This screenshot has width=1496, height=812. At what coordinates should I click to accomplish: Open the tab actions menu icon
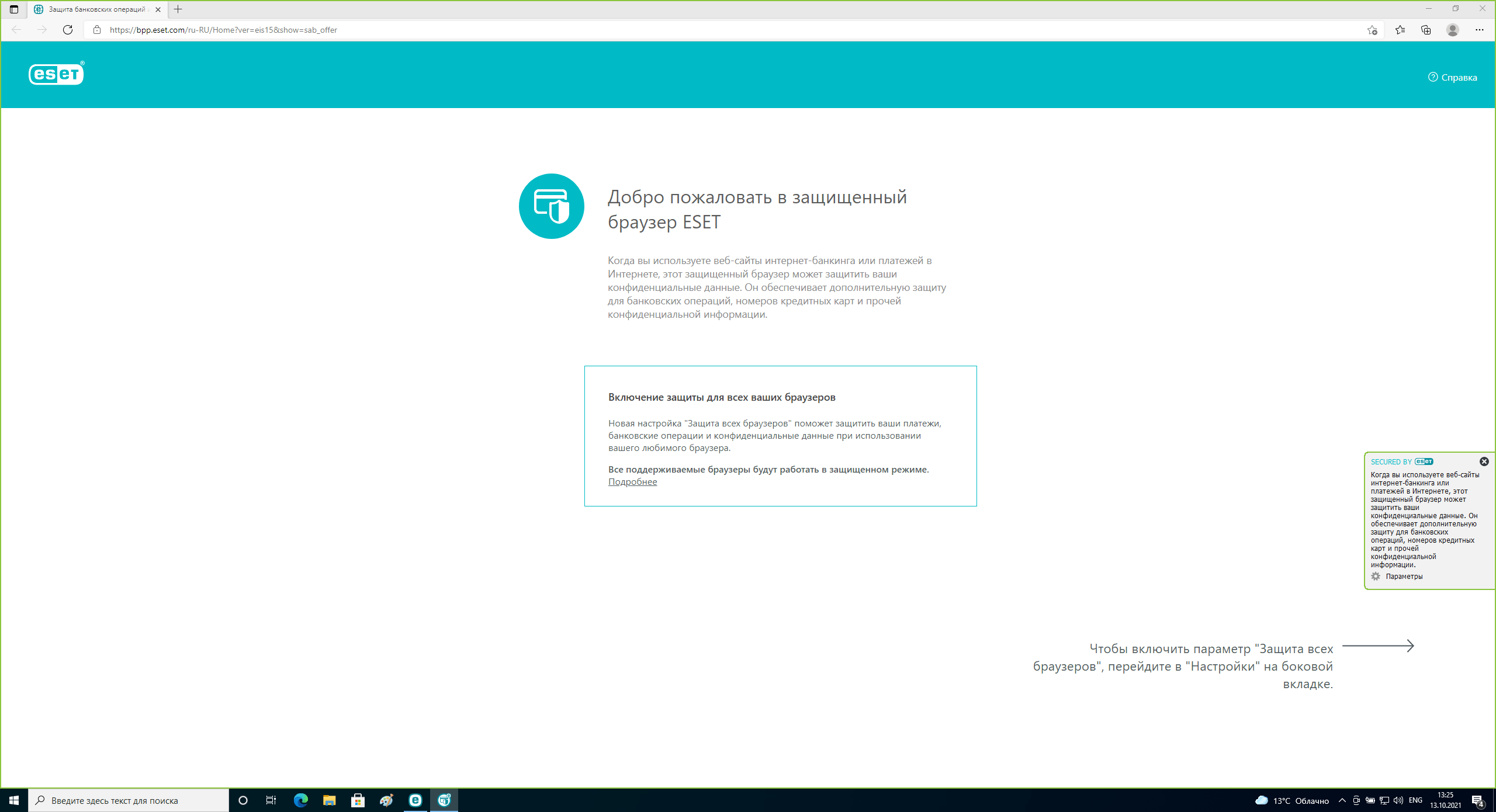pos(14,9)
